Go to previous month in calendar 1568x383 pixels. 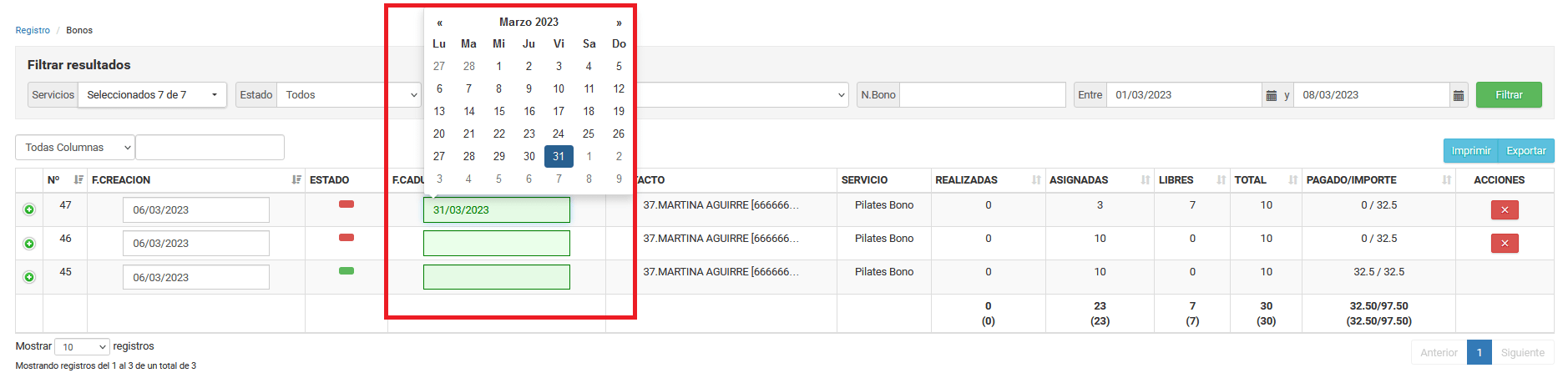440,23
